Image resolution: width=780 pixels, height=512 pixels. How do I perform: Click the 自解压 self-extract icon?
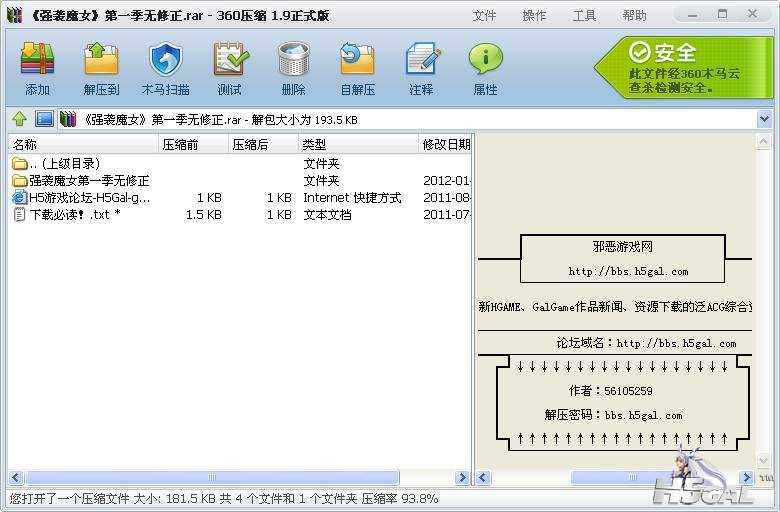pyautogui.click(x=357, y=67)
